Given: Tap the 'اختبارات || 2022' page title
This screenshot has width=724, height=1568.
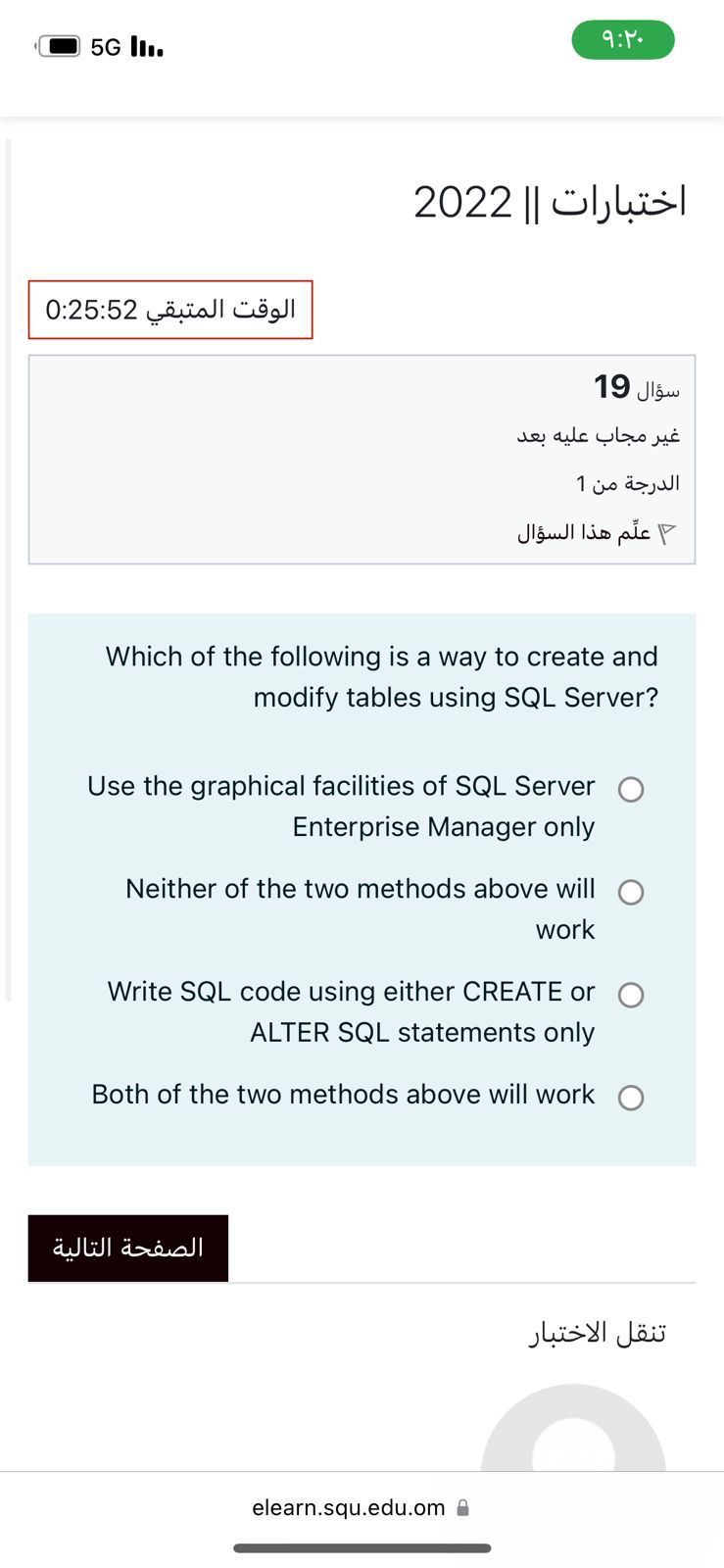Looking at the screenshot, I should click(550, 202).
